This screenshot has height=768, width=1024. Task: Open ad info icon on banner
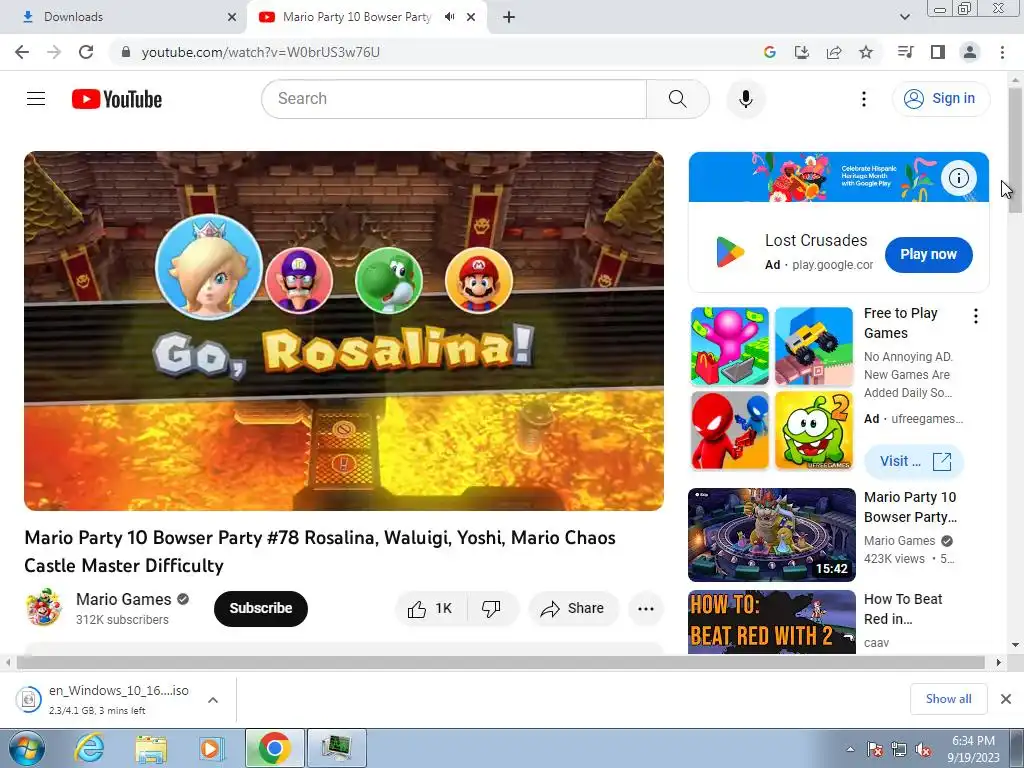[x=958, y=178]
